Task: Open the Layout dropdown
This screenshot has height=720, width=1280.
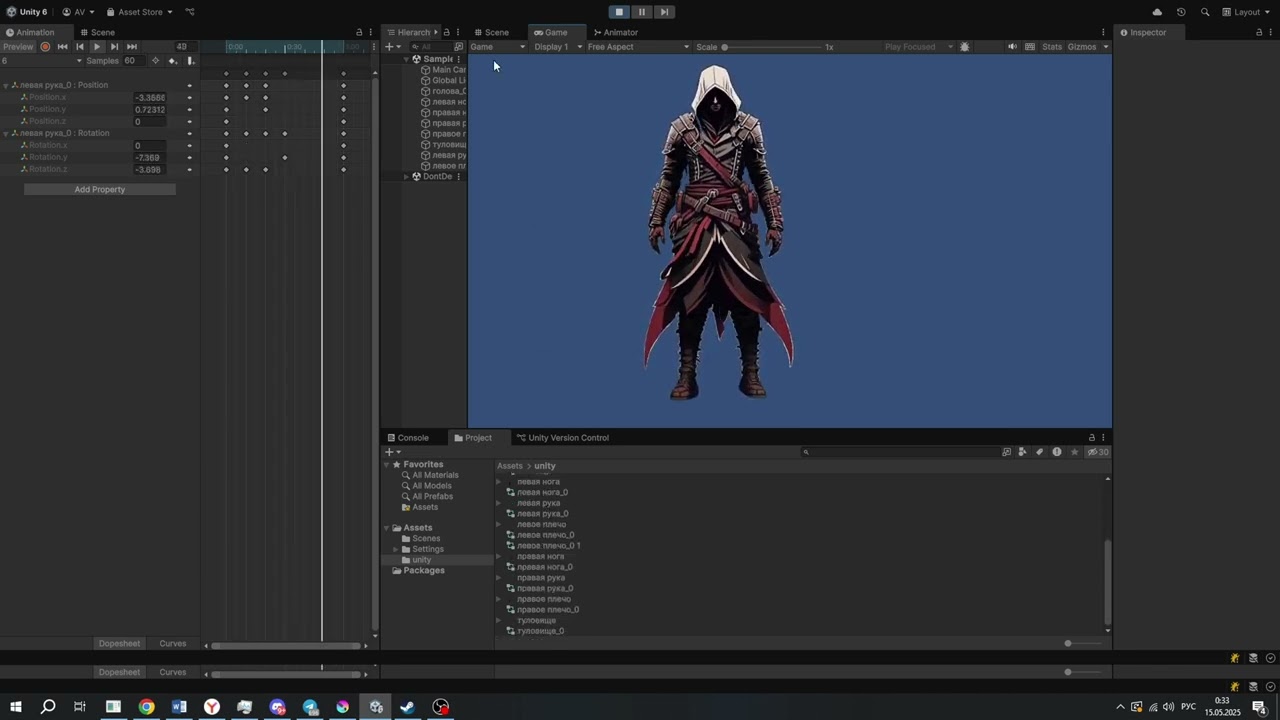Action: pos(1246,12)
